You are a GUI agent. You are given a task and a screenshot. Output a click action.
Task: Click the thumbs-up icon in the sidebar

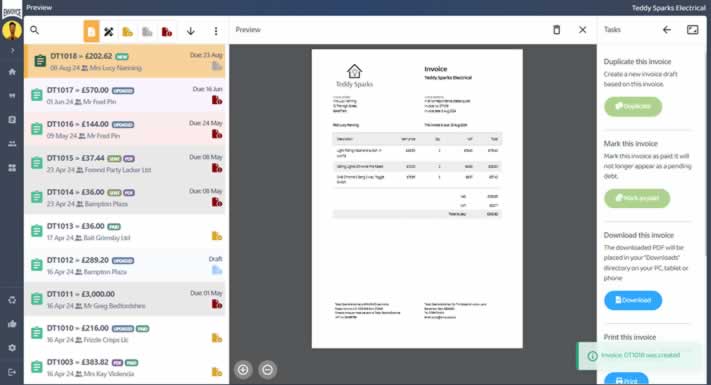(x=12, y=324)
